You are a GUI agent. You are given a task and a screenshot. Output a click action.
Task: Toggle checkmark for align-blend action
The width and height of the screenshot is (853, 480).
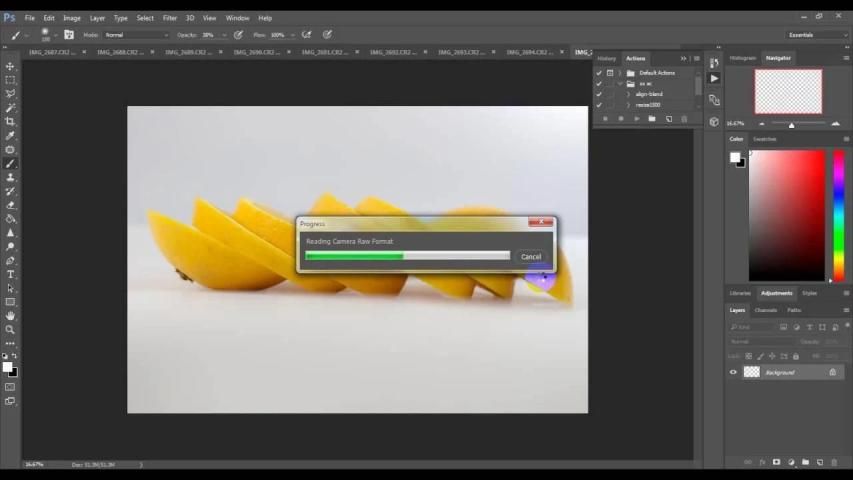tap(599, 94)
